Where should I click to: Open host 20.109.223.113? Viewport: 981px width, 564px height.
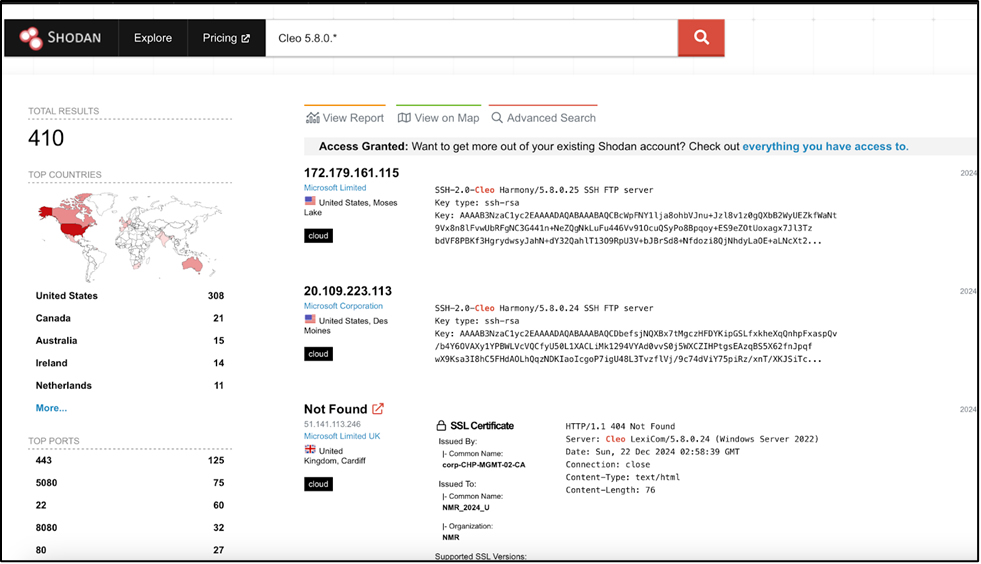click(347, 291)
